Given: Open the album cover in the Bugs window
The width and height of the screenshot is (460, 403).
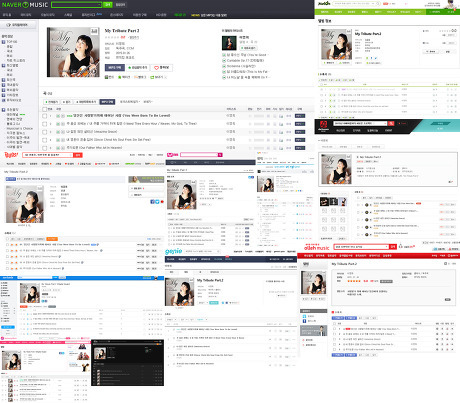Looking at the screenshot, I should coord(25,204).
